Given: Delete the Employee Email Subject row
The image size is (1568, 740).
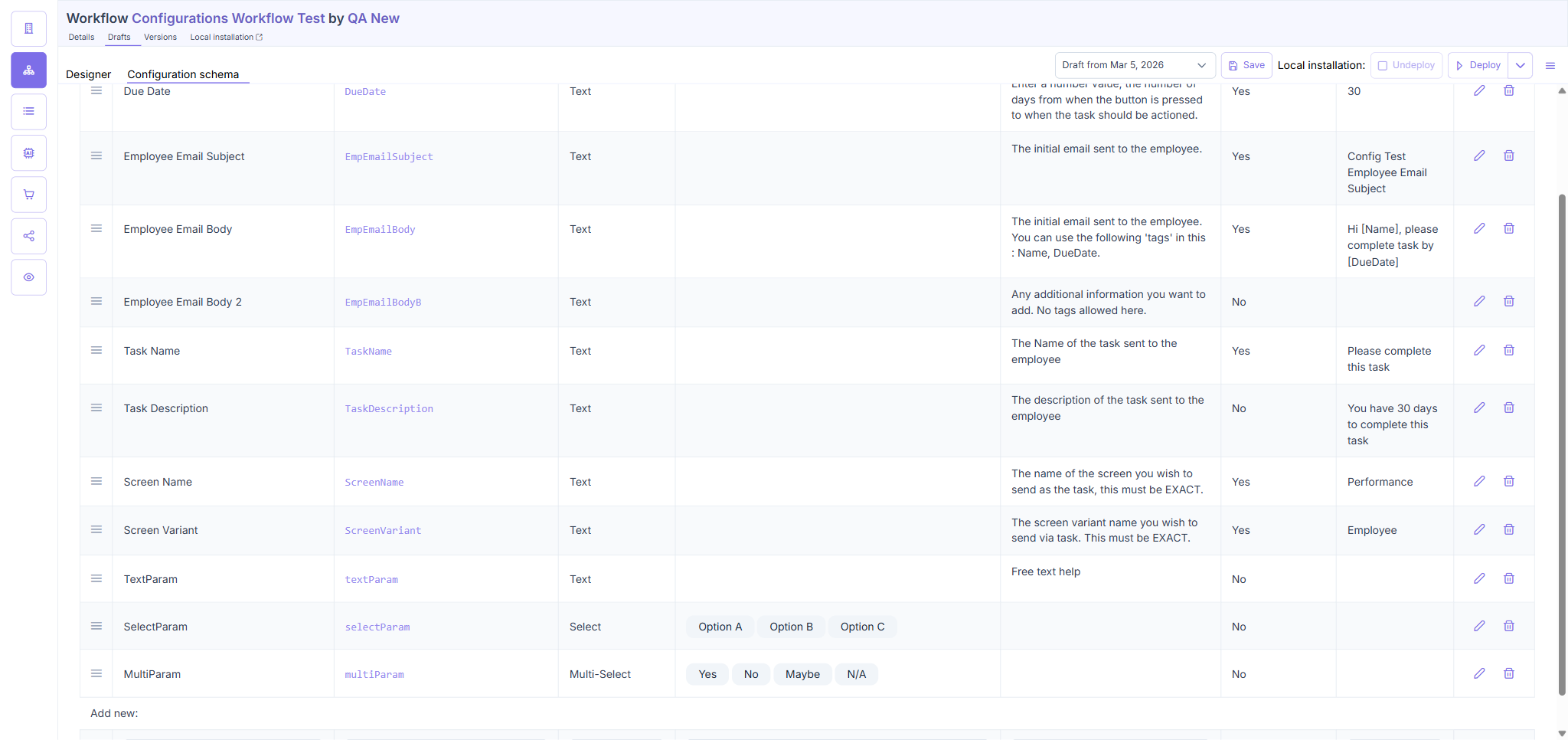Looking at the screenshot, I should click(1509, 156).
